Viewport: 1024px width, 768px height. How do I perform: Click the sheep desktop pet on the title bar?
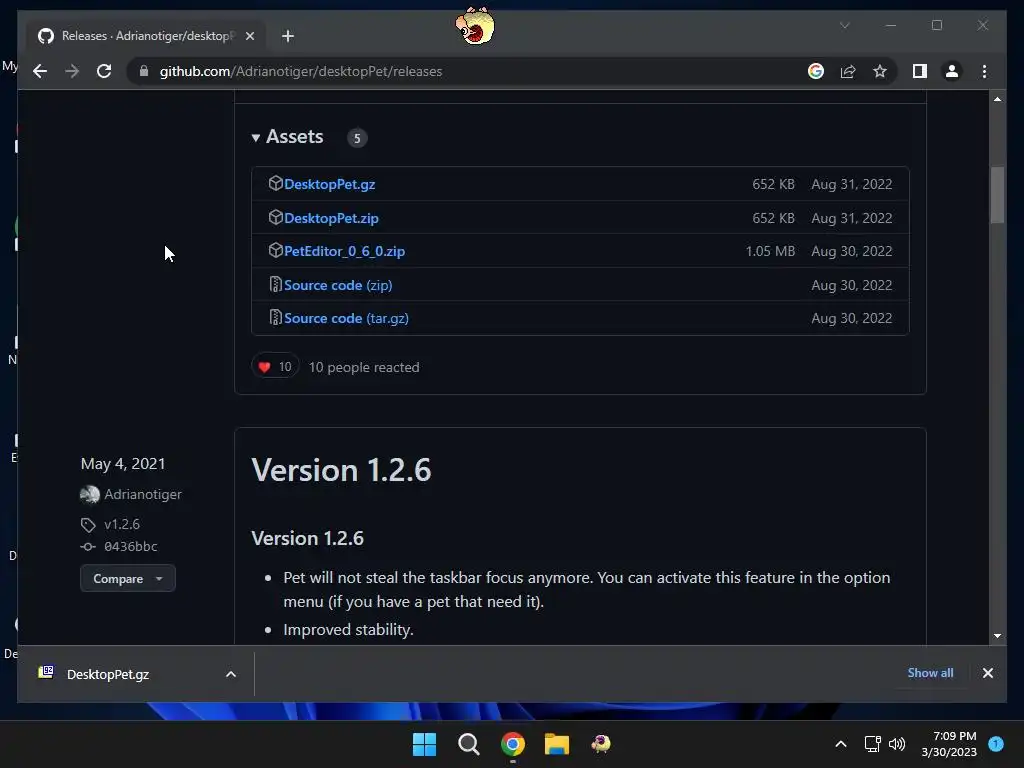[475, 26]
